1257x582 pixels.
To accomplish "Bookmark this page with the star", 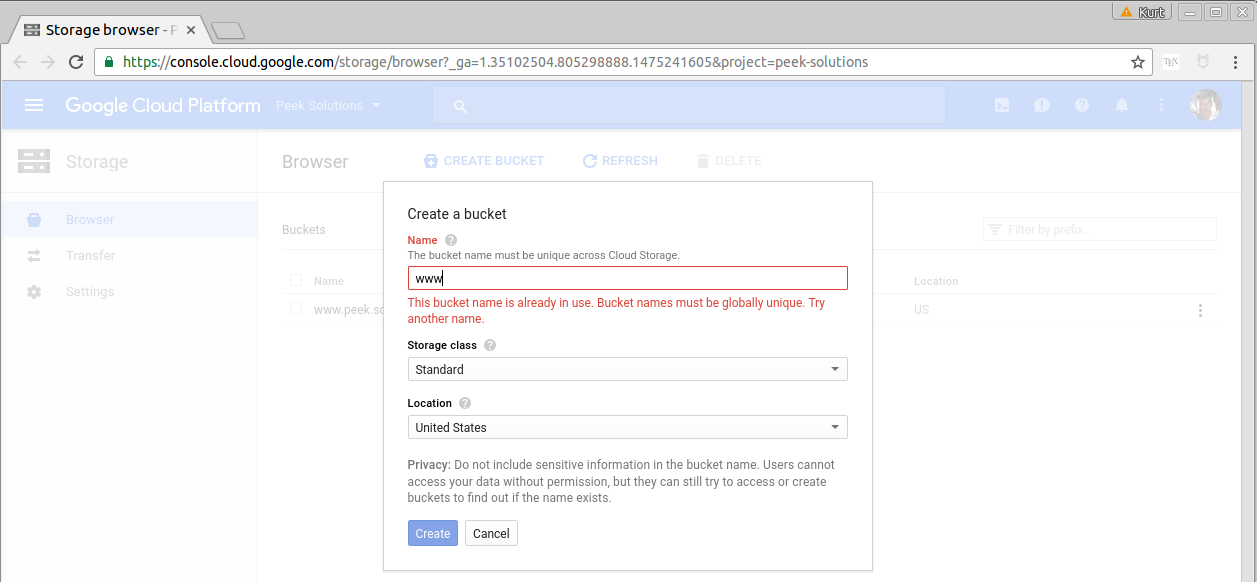I will 1138,62.
